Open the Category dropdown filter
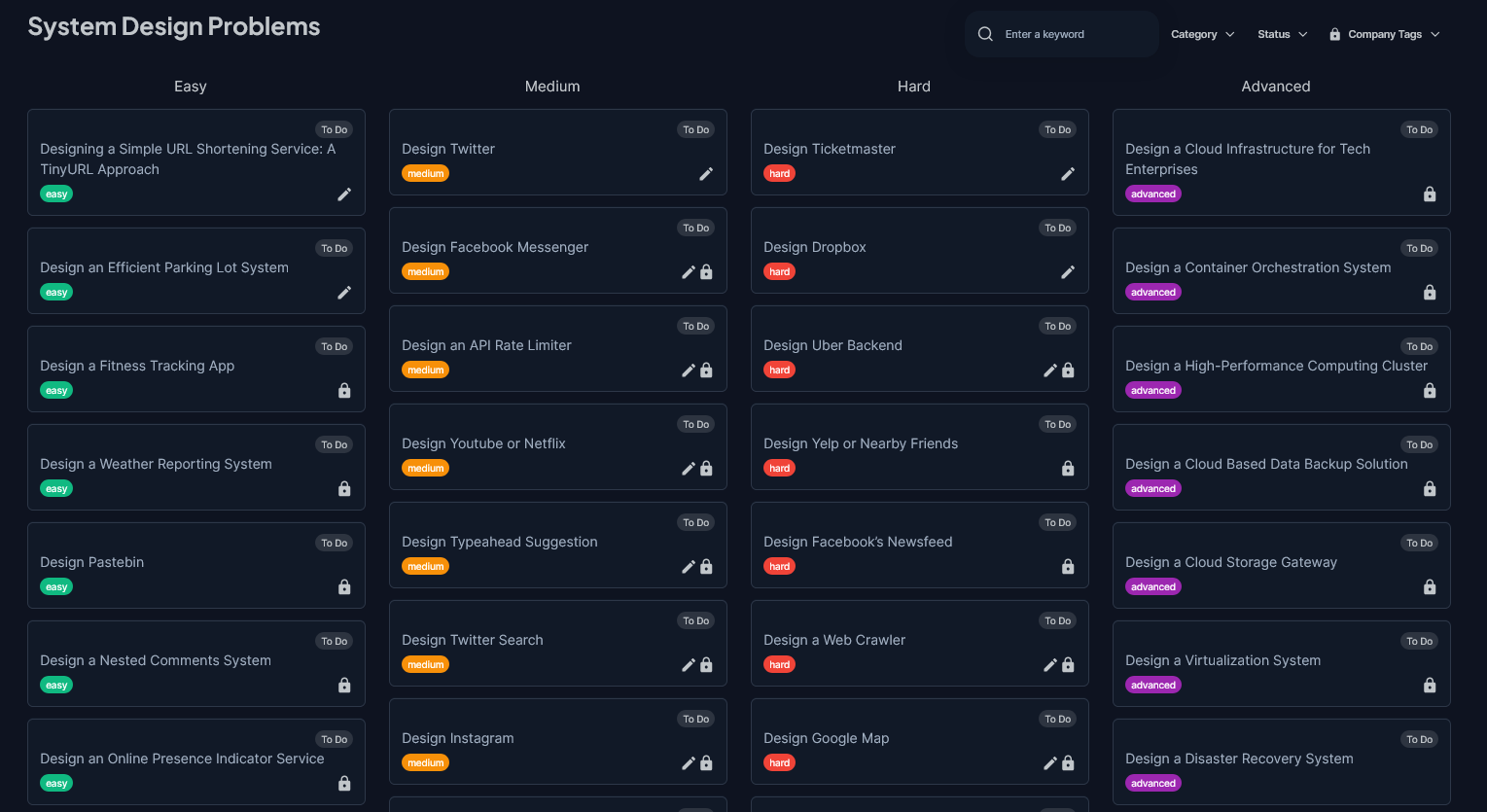 1203,34
